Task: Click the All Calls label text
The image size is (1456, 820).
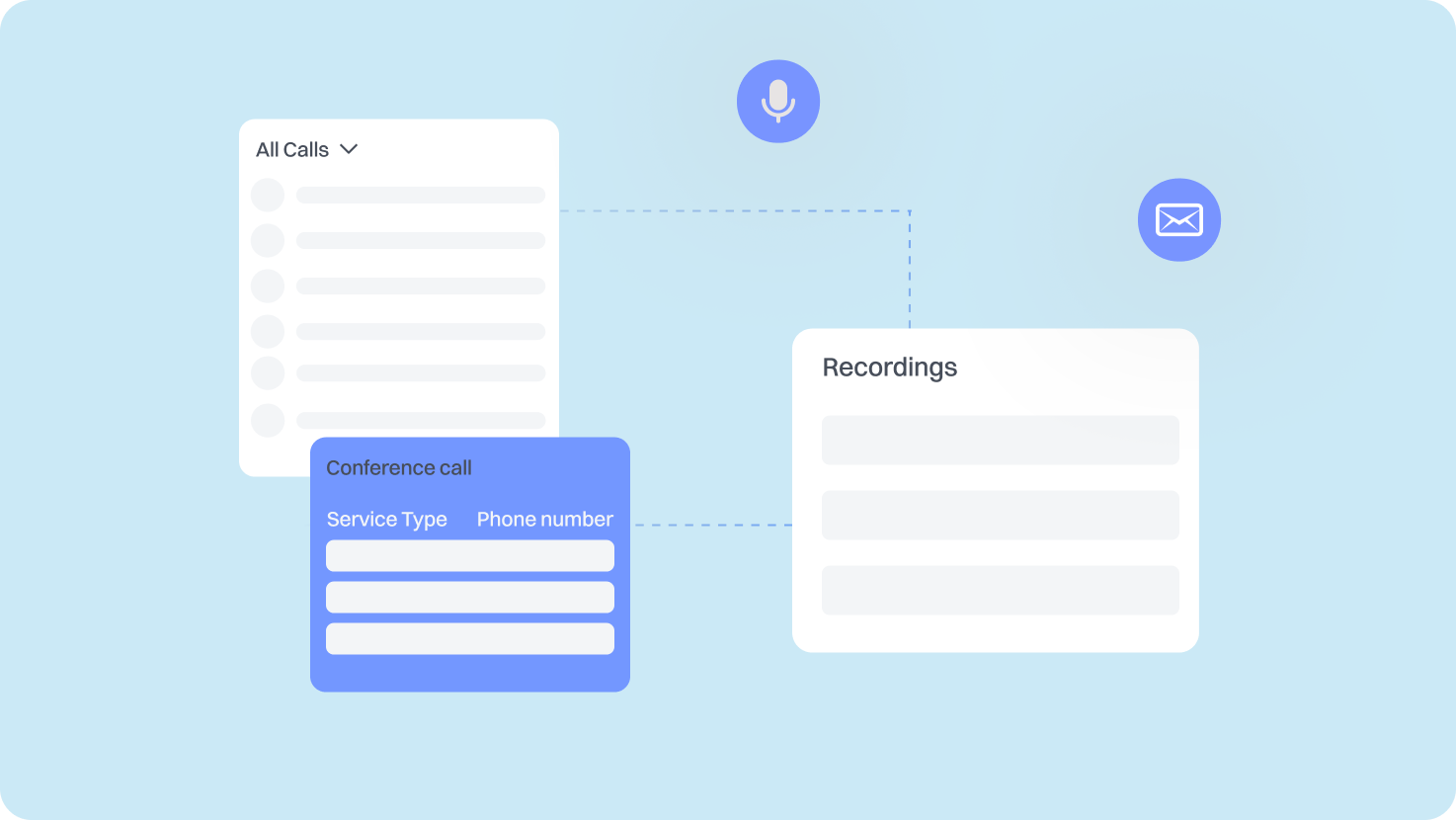Action: coord(292,150)
